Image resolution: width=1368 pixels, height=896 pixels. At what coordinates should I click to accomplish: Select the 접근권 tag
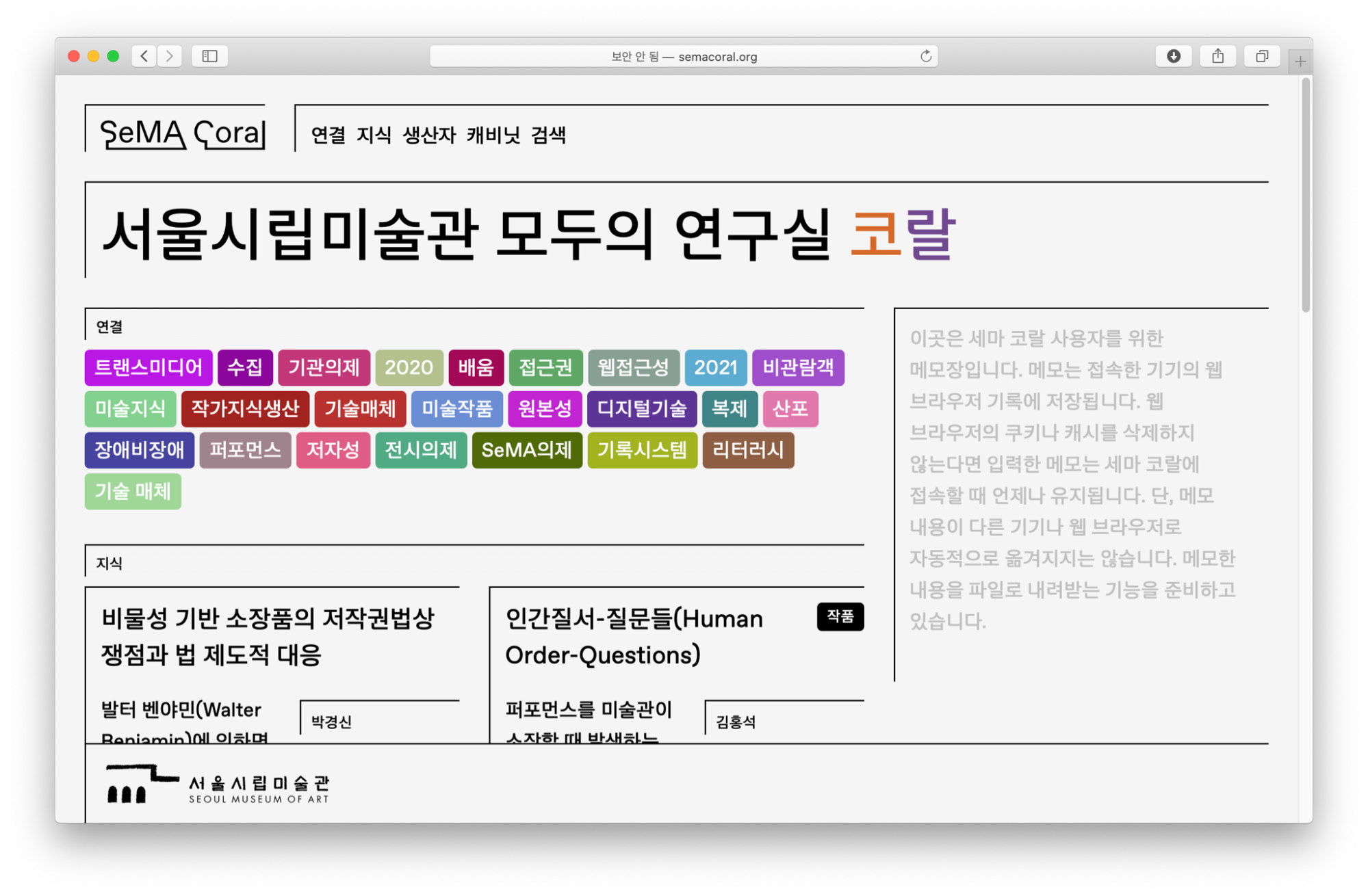pyautogui.click(x=545, y=367)
